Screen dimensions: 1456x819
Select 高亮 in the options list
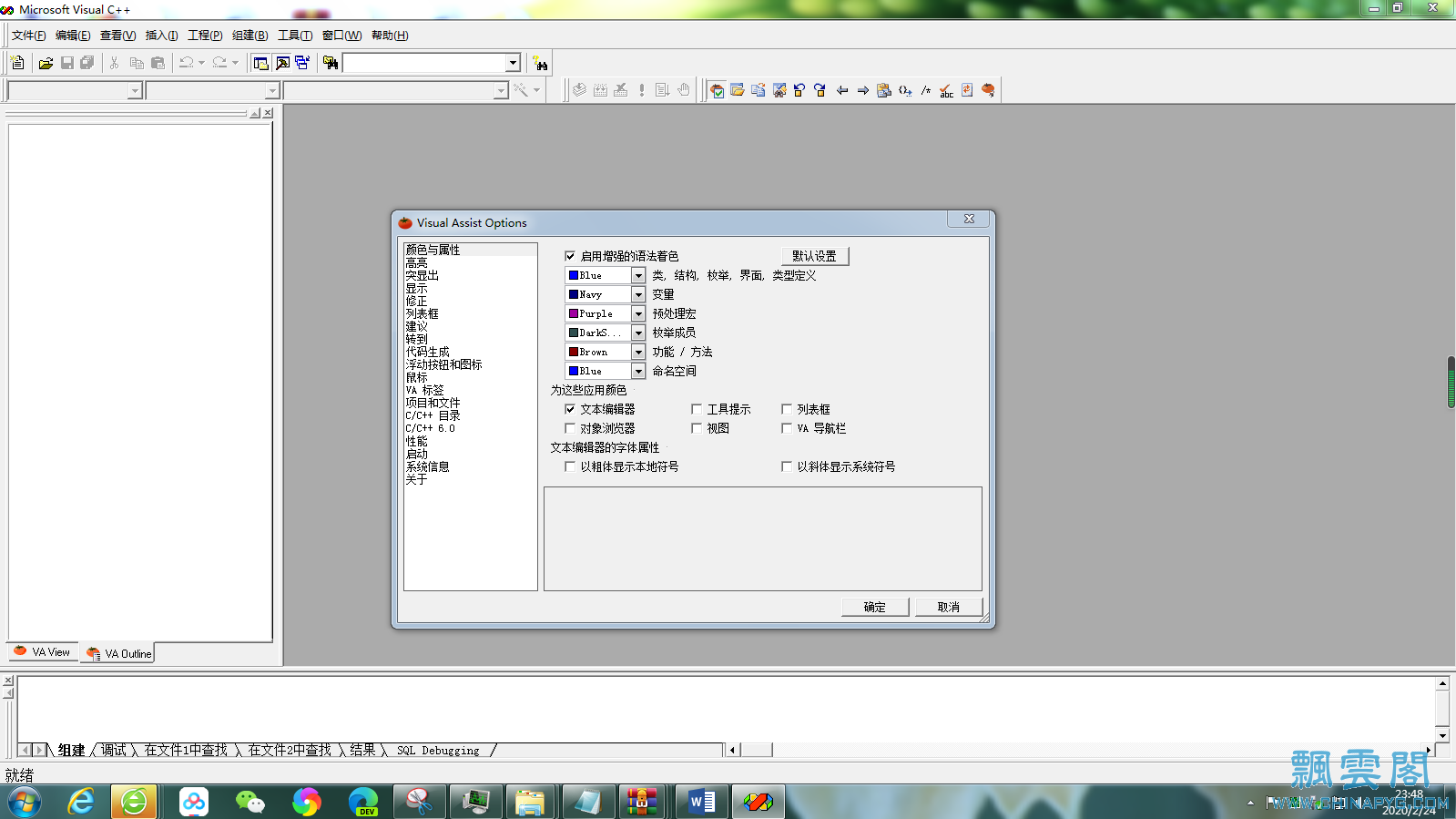click(x=417, y=262)
